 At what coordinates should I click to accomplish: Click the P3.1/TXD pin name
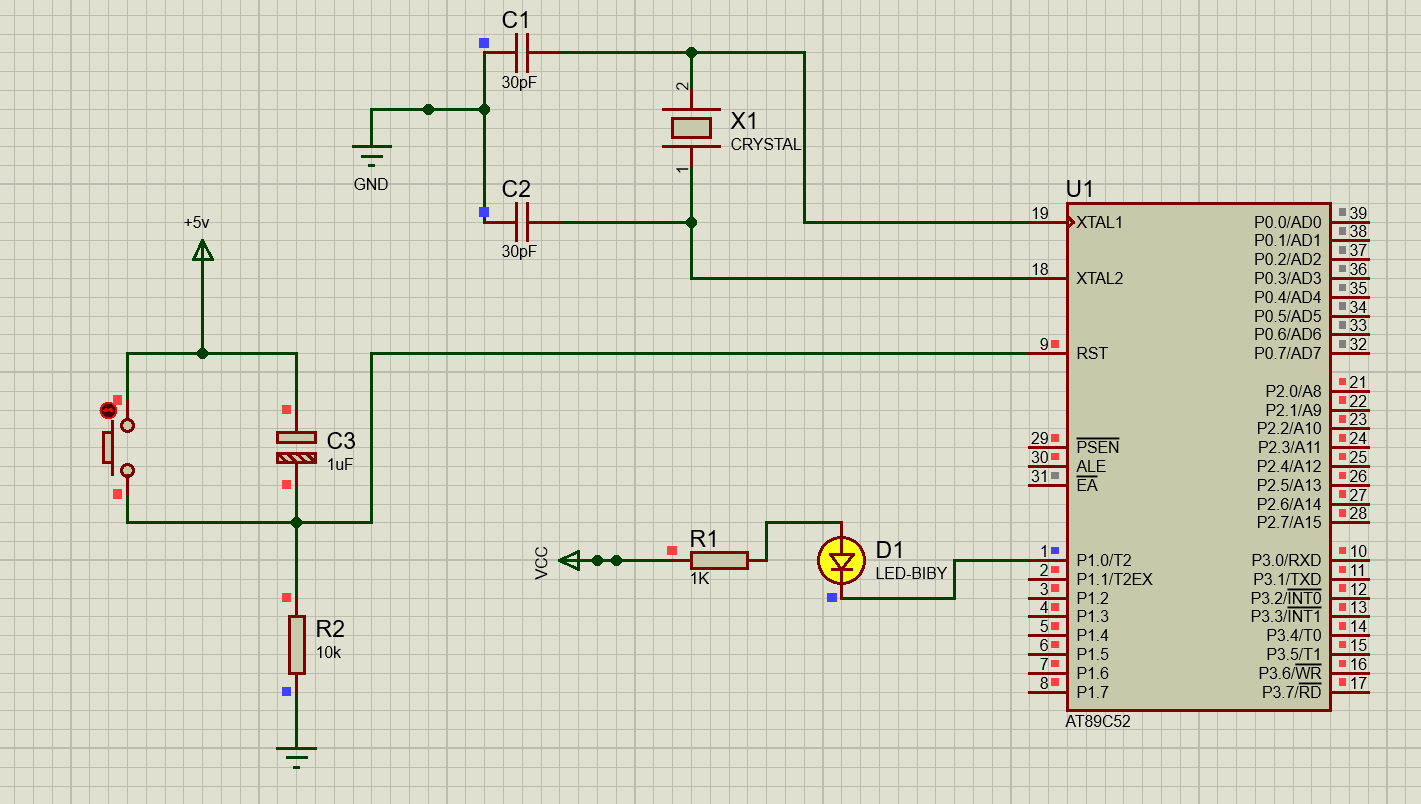[x=1287, y=579]
